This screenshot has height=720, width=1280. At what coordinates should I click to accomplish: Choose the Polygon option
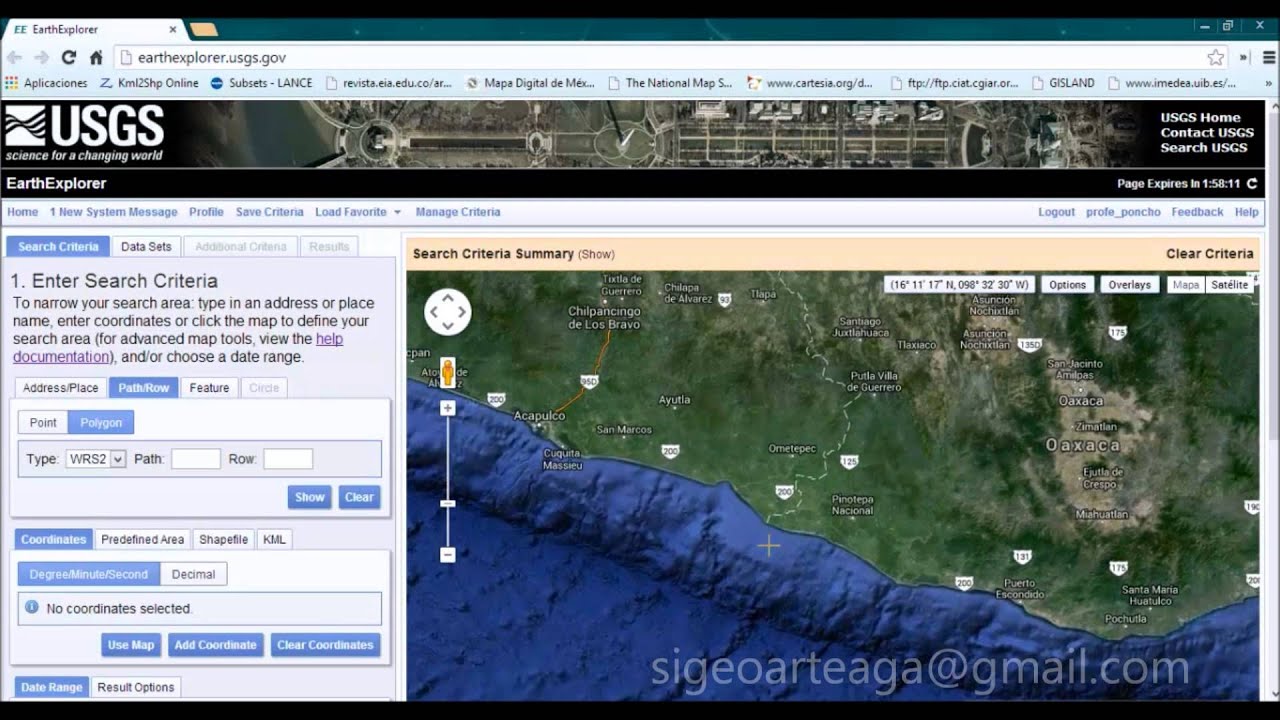(101, 423)
